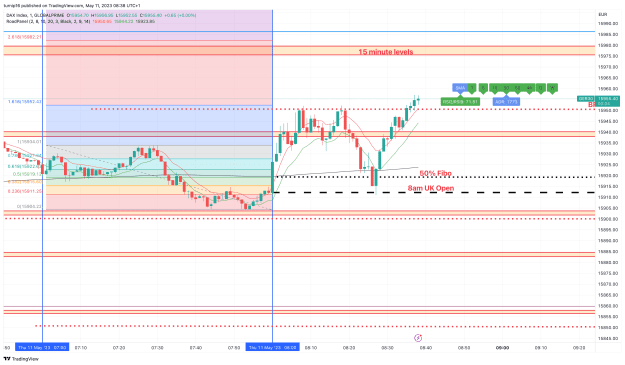Image resolution: width=625 pixels, height=365 pixels.
Task: Click the TradingView logo at bottom left
Action: pyautogui.click(x=21, y=359)
